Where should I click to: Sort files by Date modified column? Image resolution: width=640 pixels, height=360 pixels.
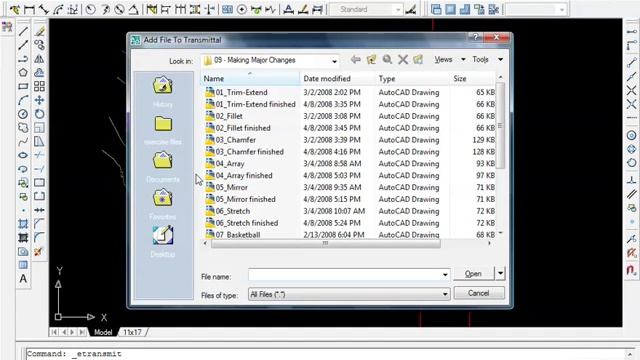[x=337, y=78]
